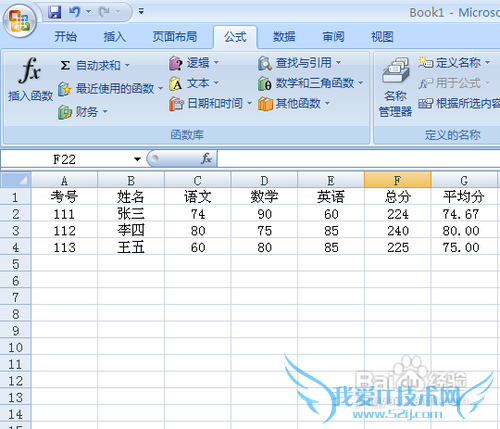Switch to the 开始 ribbon tab
Screen dimensions: 500x429
[x=66, y=36]
